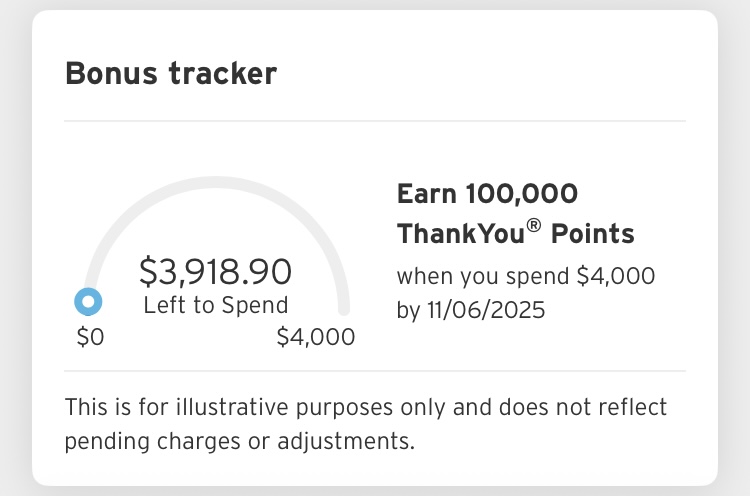The height and width of the screenshot is (496, 750).
Task: Click the divider line below Bonus tracker
Action: (375, 122)
